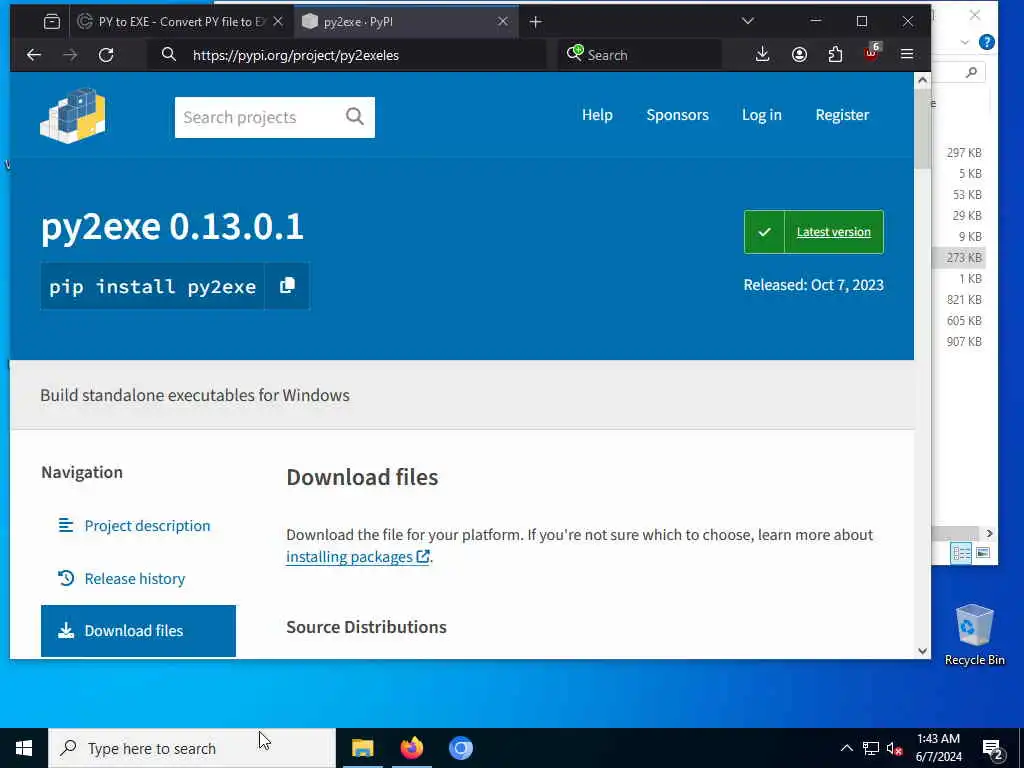Click the pip install py2exe command text
This screenshot has width=1024, height=768.
153,287
